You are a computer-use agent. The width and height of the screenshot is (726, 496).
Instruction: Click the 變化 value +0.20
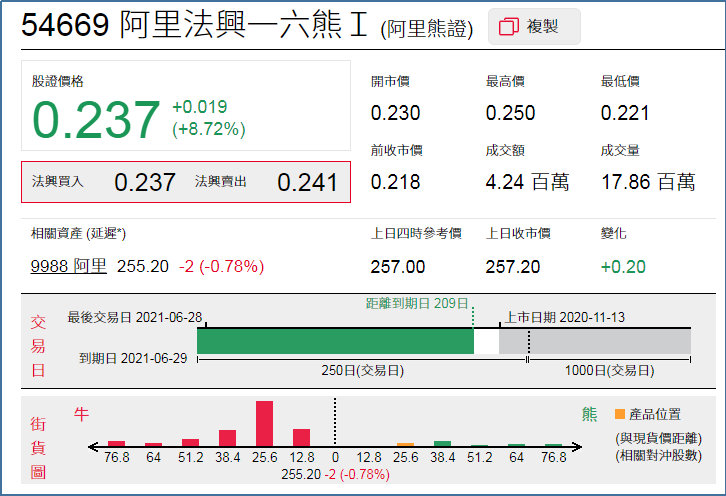click(x=623, y=267)
